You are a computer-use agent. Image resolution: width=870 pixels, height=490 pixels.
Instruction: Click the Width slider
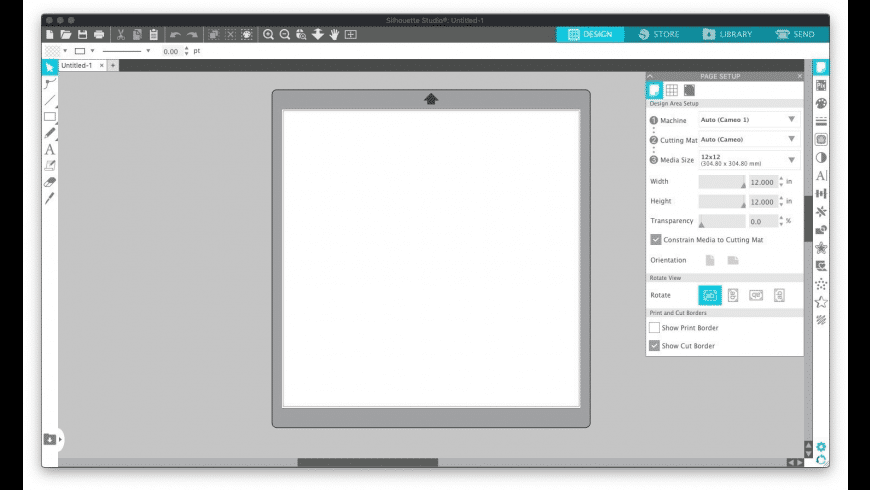tap(722, 182)
